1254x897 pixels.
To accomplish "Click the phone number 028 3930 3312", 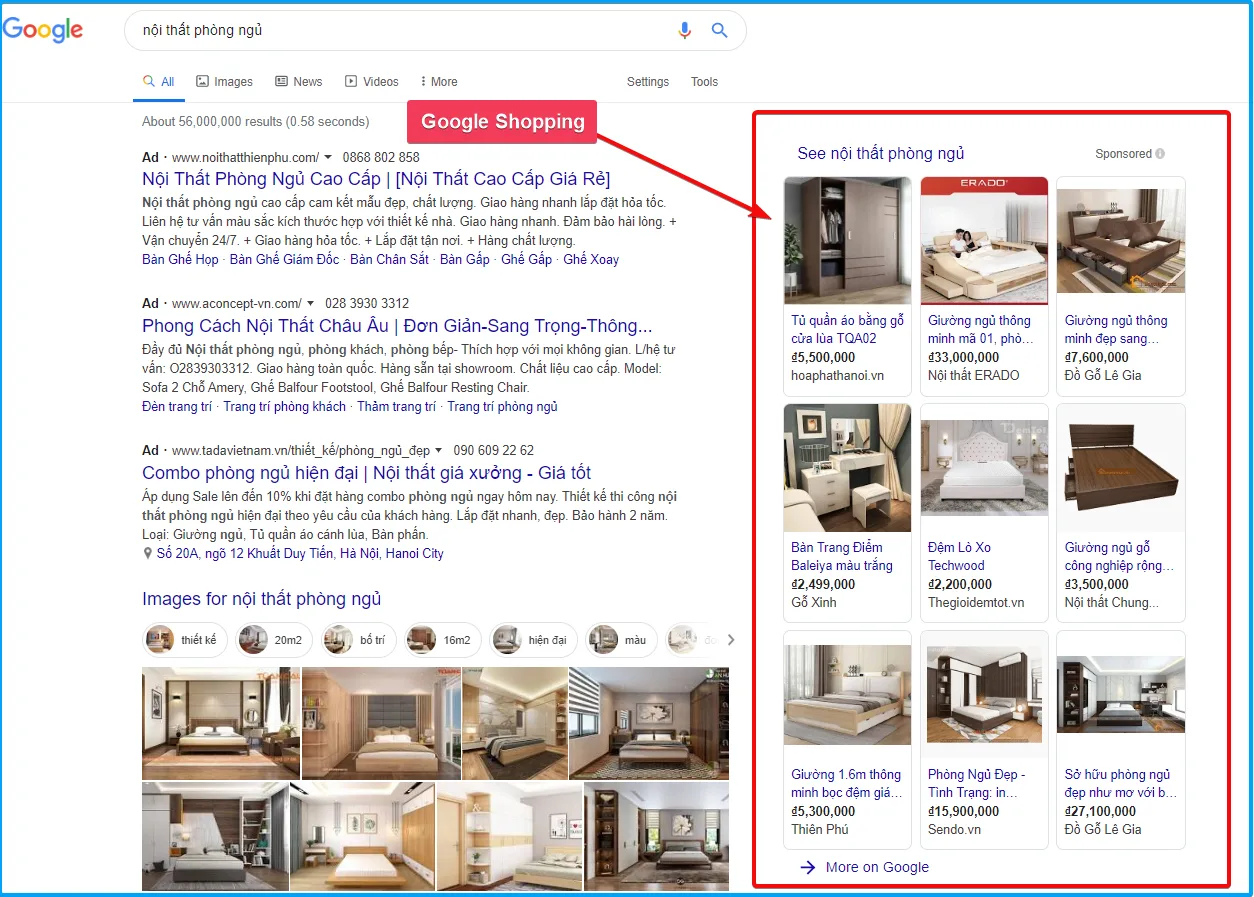I will click(367, 304).
